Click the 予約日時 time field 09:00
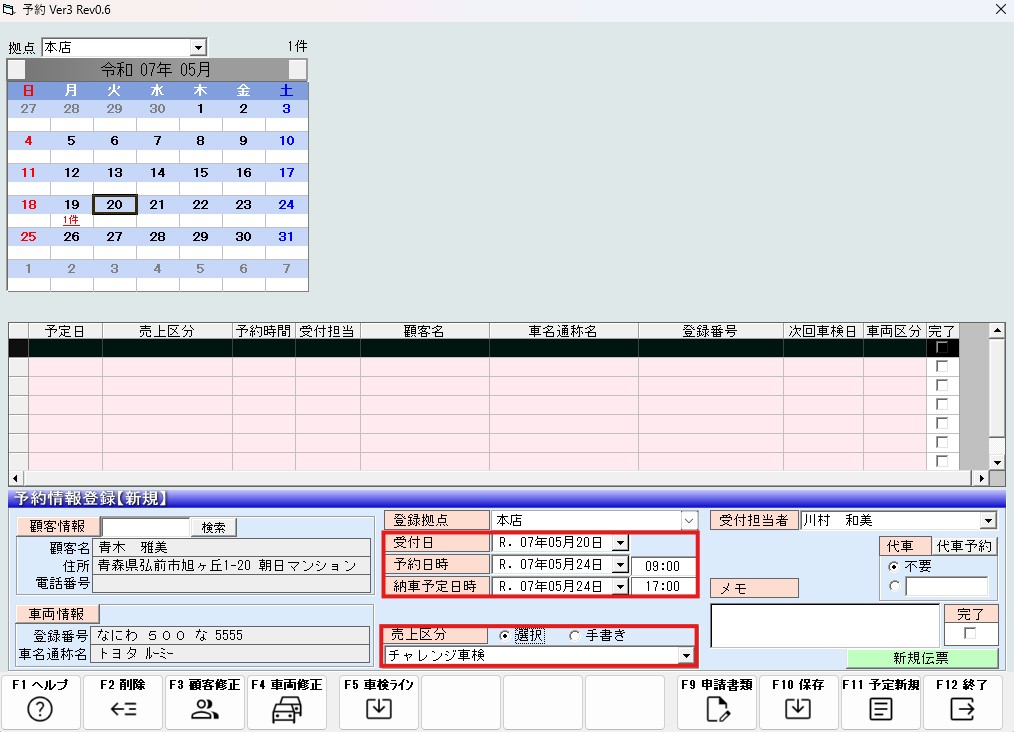 pos(662,566)
